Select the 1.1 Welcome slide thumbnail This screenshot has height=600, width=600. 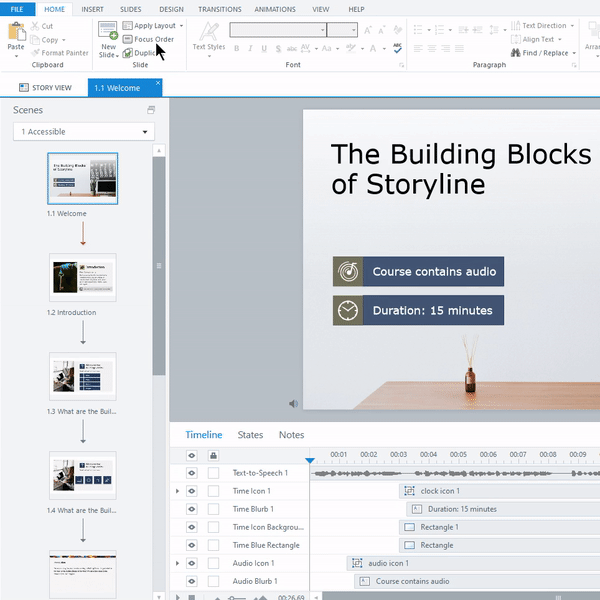click(x=83, y=178)
